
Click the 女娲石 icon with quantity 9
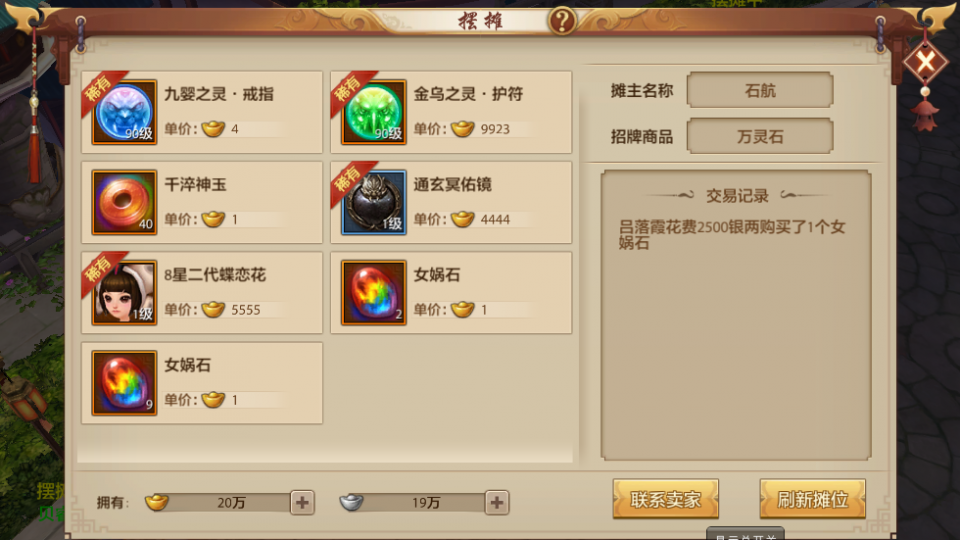point(124,383)
